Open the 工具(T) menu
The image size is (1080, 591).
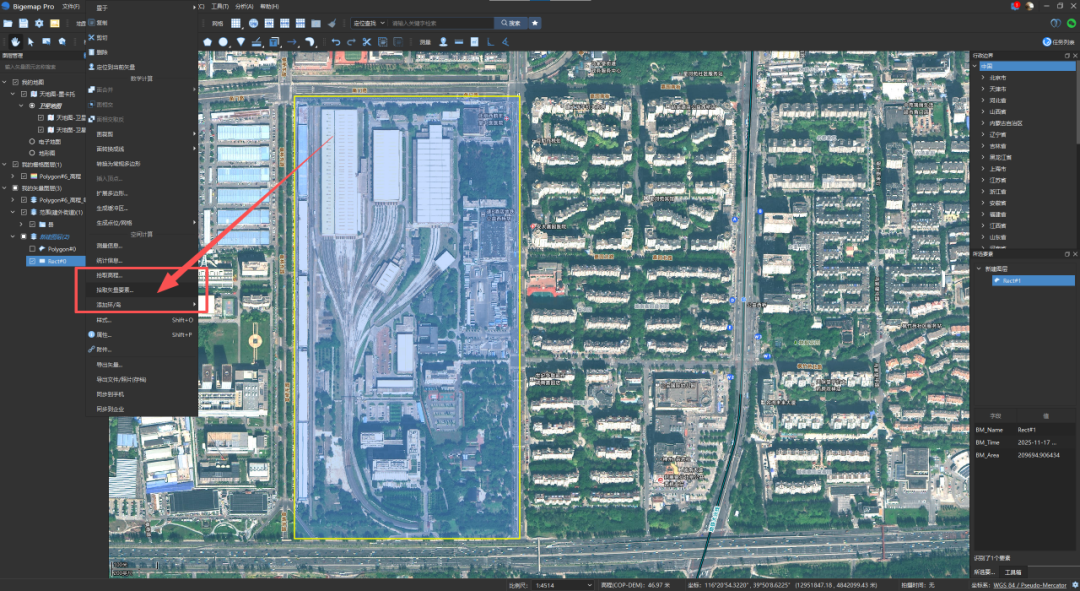220,6
